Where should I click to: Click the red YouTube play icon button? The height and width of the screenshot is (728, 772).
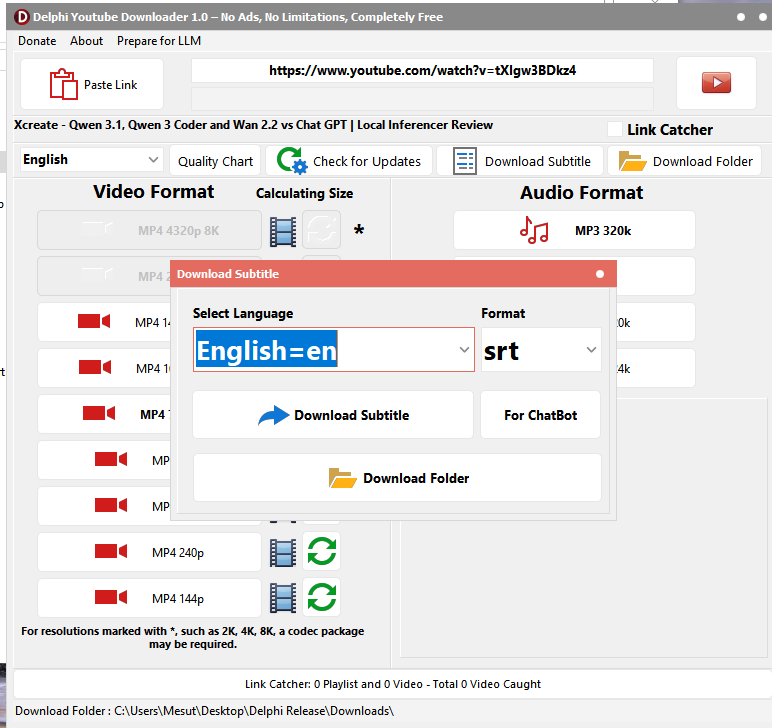click(716, 83)
